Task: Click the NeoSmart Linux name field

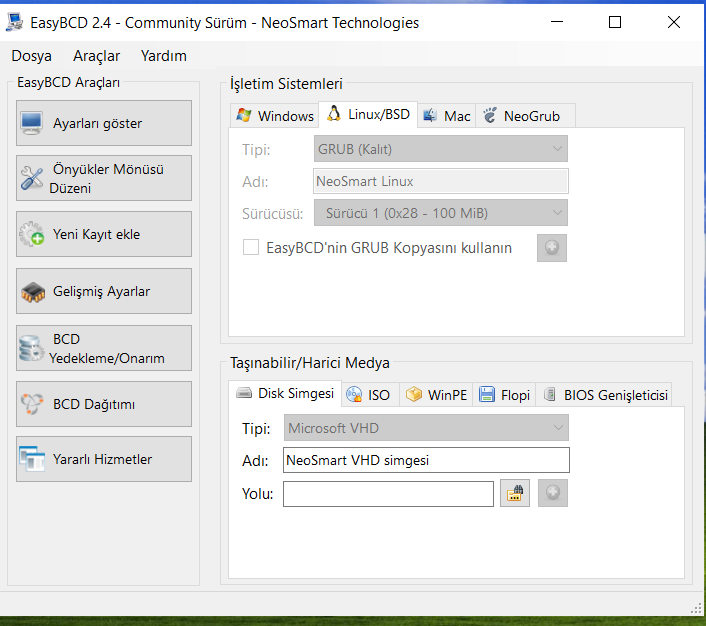Action: click(441, 181)
